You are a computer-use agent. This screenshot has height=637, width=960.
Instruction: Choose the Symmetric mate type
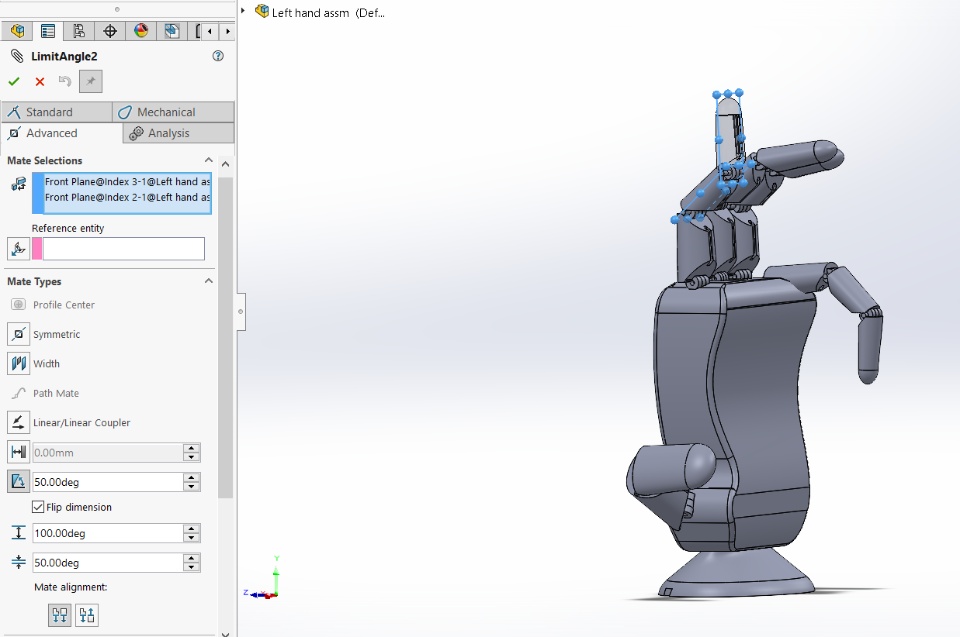(45, 334)
